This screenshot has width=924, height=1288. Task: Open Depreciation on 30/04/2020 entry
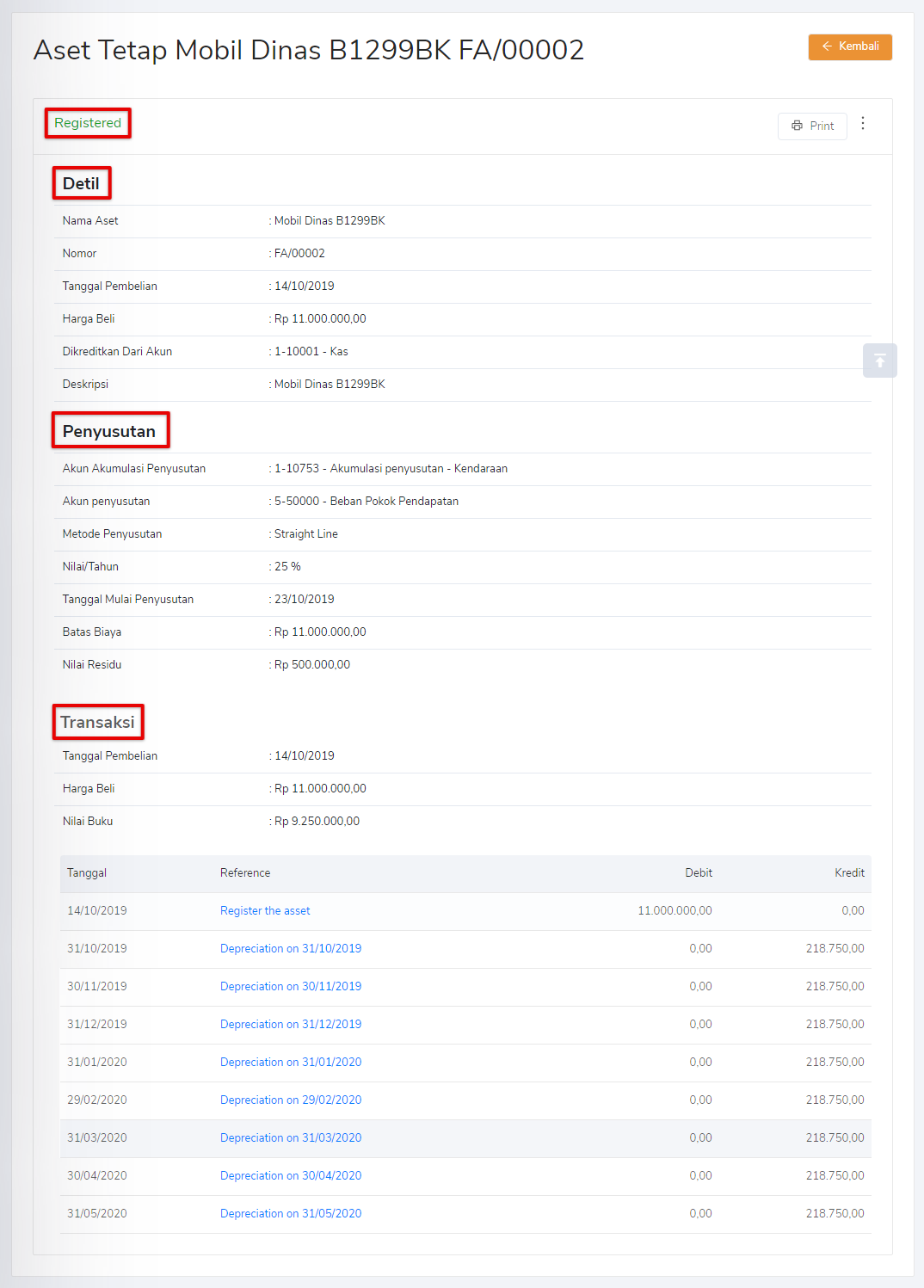click(290, 1175)
